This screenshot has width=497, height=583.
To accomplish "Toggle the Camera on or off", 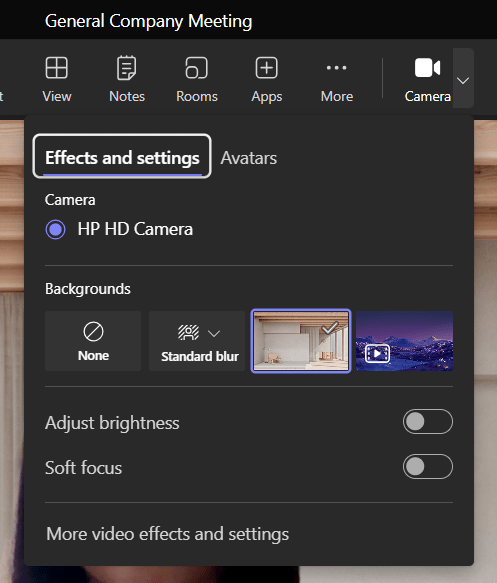I will click(427, 79).
